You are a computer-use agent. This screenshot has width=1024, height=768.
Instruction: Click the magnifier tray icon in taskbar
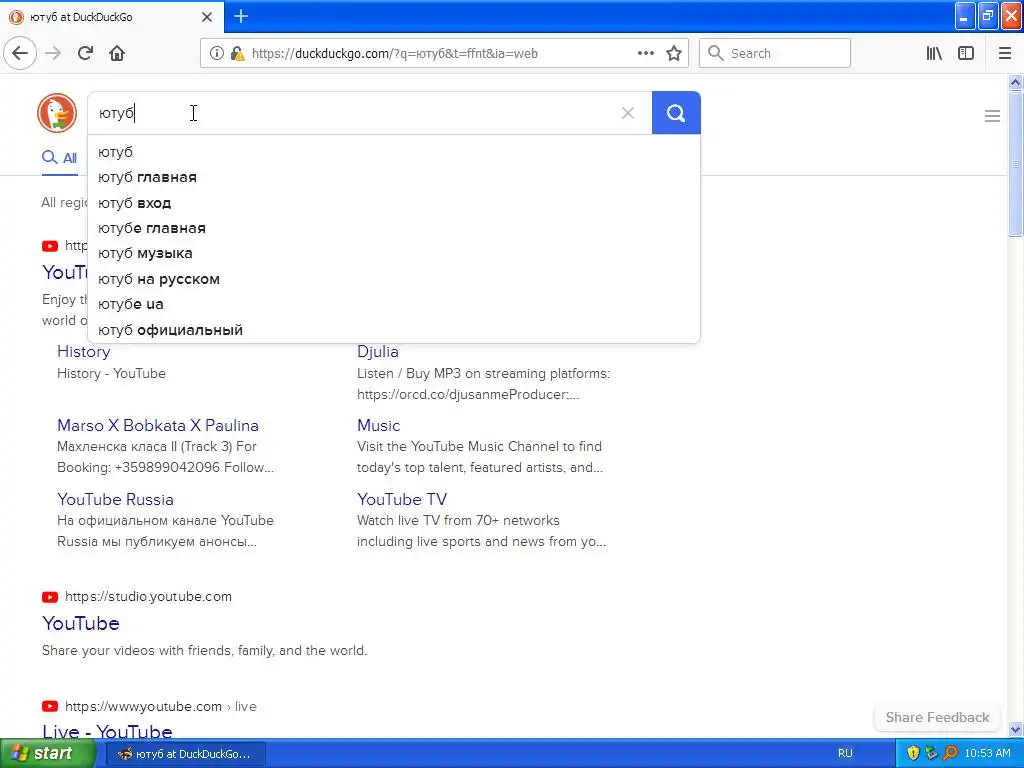click(950, 753)
